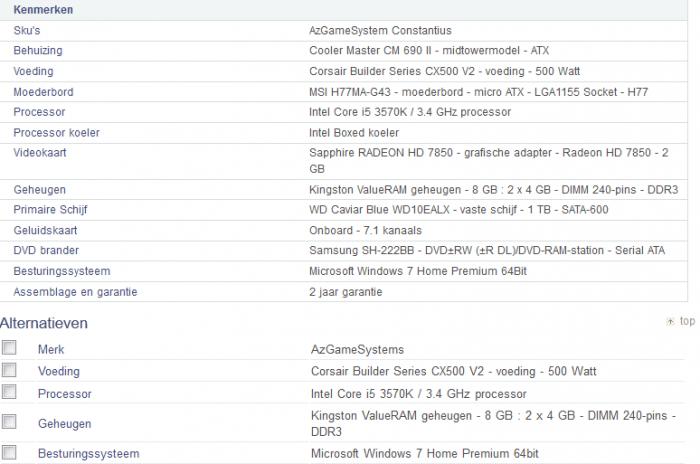Screen dimensions: 700x464
Task: Click the Behuizing label
Action: click(38, 50)
